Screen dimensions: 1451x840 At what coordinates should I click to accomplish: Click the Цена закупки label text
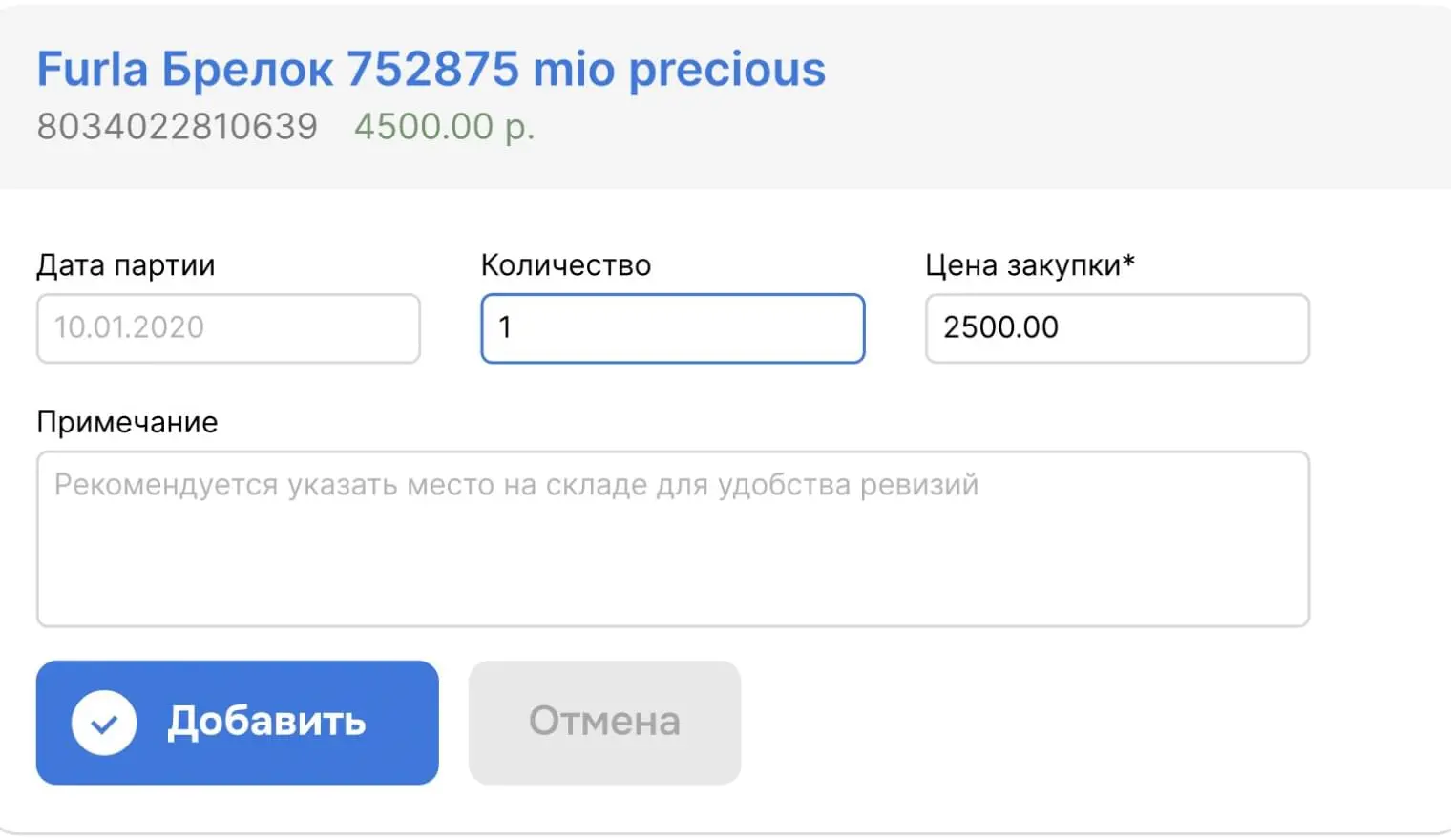[1022, 265]
